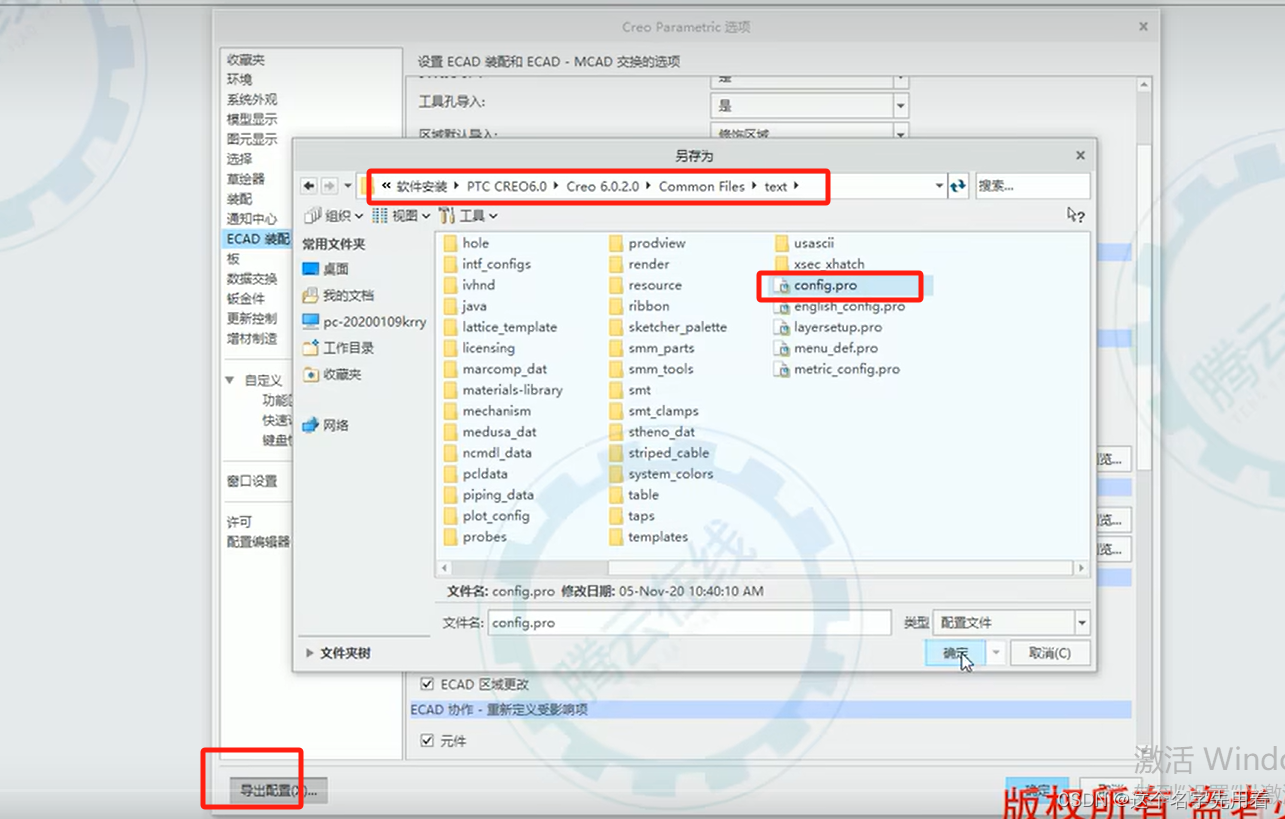Toggle the ECAD 区域更改 checkbox
This screenshot has height=819, width=1285.
[427, 684]
